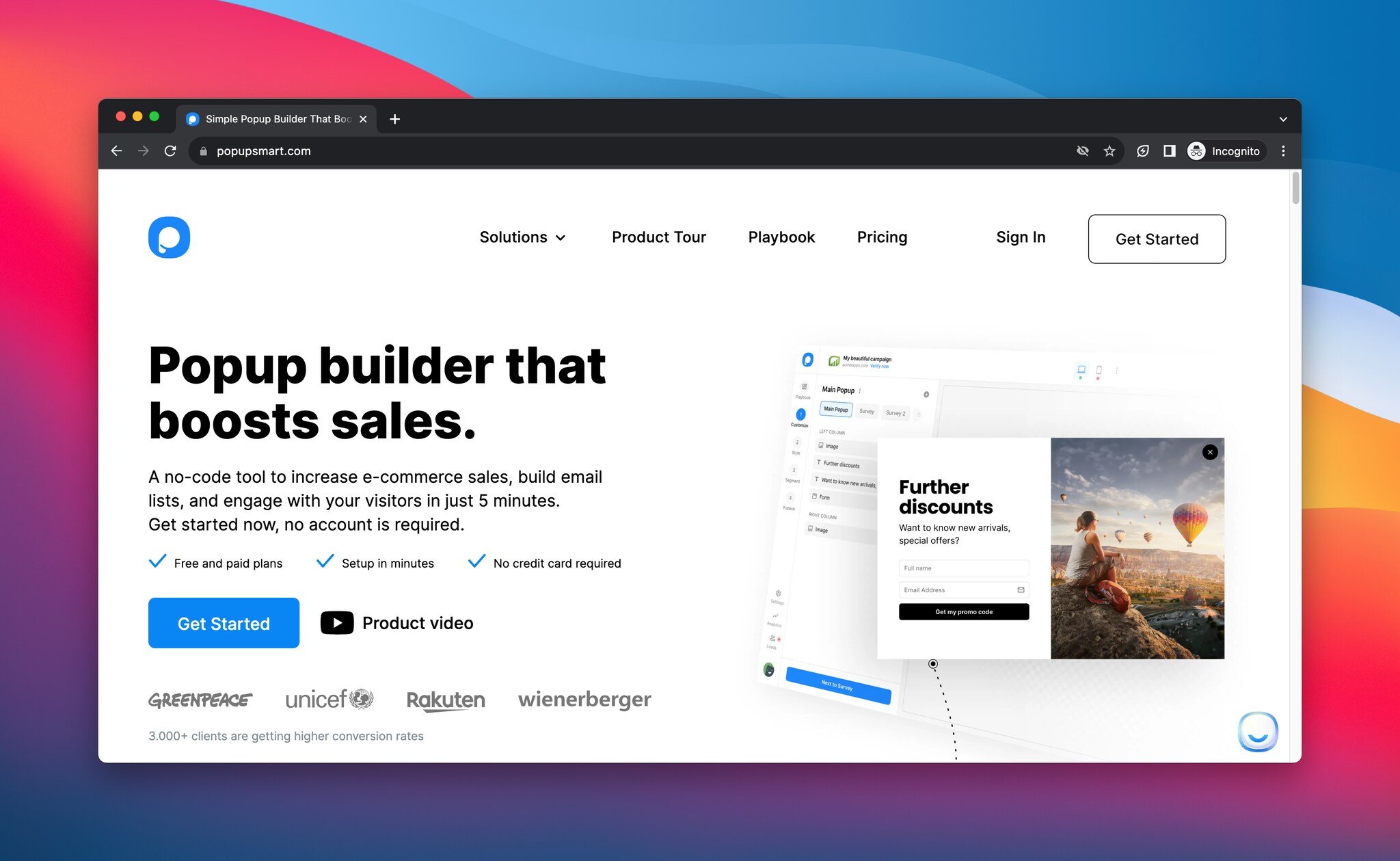1400x861 pixels.
Task: Open the new tab with plus button
Action: tap(394, 118)
